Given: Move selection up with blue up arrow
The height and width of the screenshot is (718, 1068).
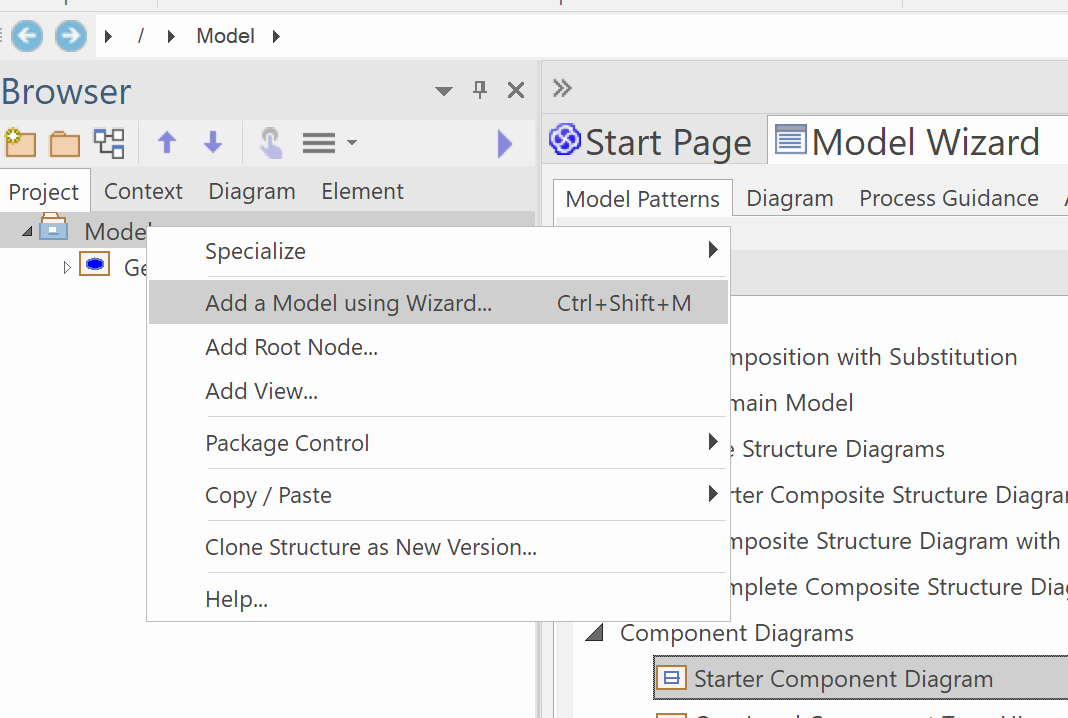Looking at the screenshot, I should [x=167, y=143].
